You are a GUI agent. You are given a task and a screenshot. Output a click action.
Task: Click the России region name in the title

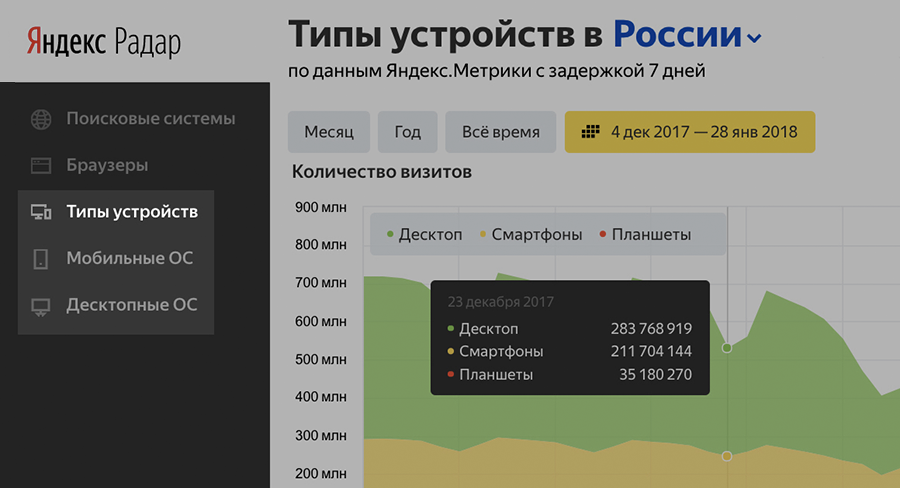coord(677,34)
